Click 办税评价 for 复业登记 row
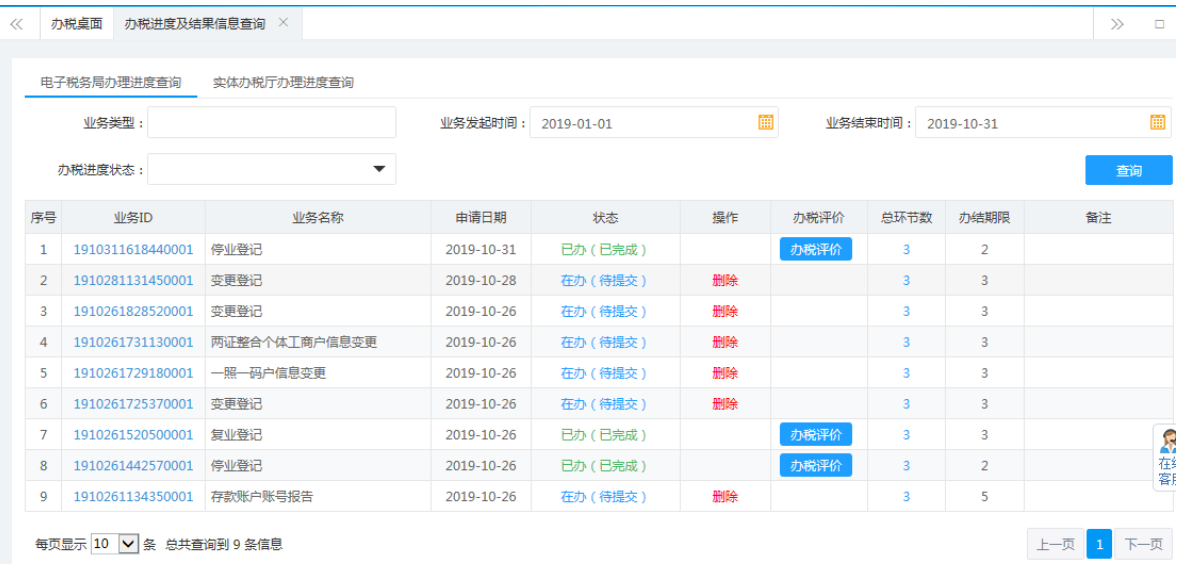 point(815,435)
